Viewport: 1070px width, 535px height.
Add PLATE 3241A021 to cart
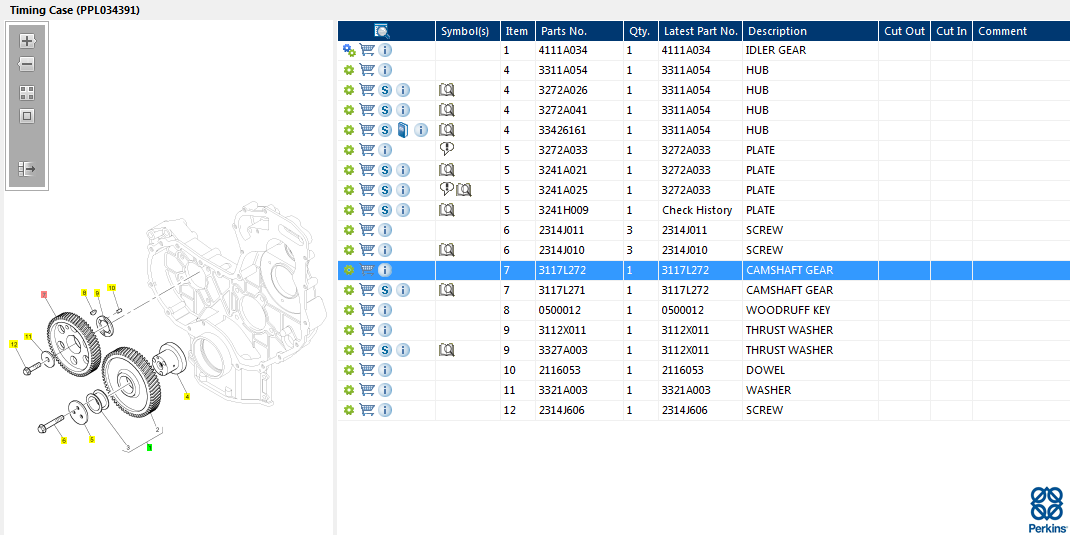pyautogui.click(x=367, y=170)
